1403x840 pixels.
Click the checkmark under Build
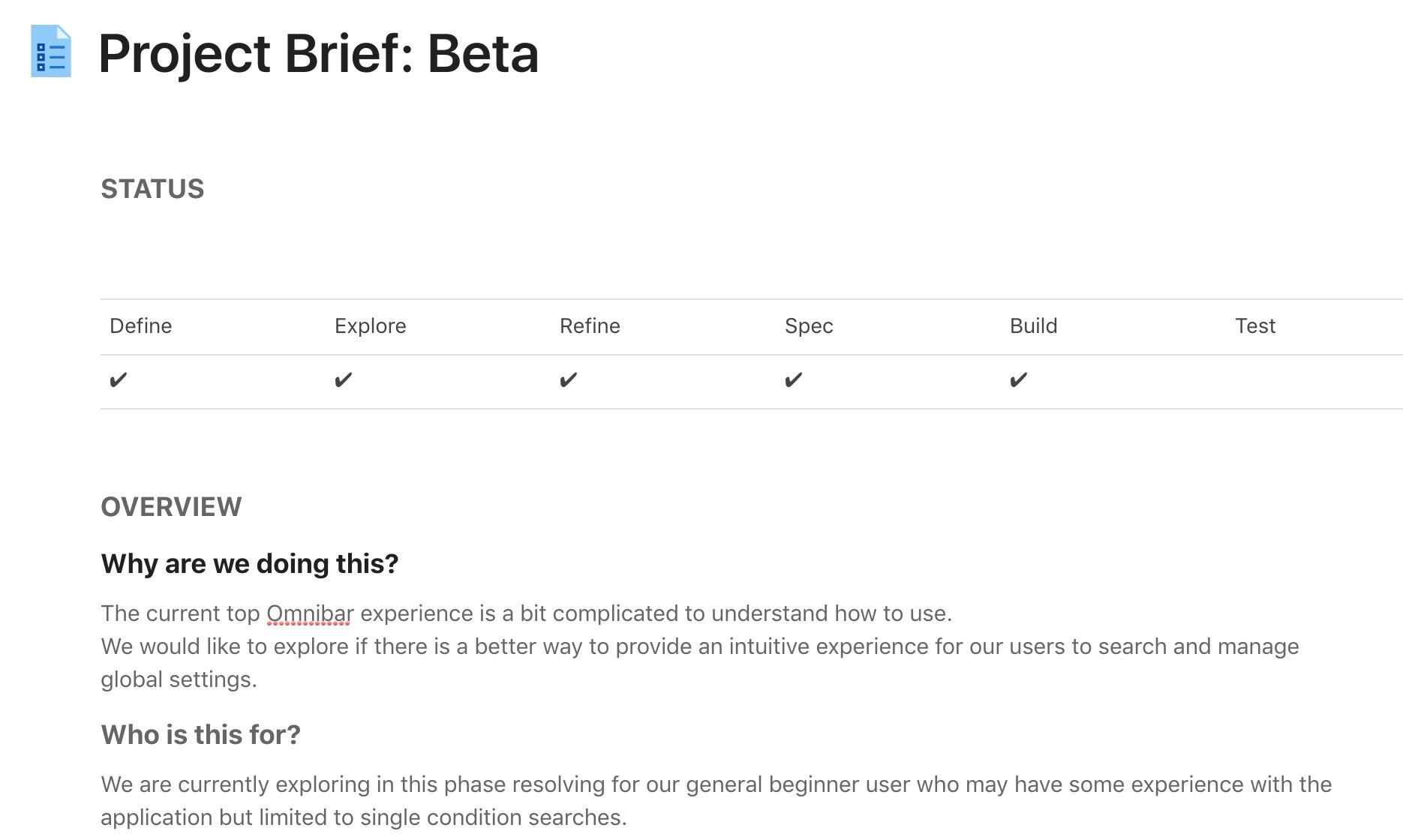pos(1019,380)
